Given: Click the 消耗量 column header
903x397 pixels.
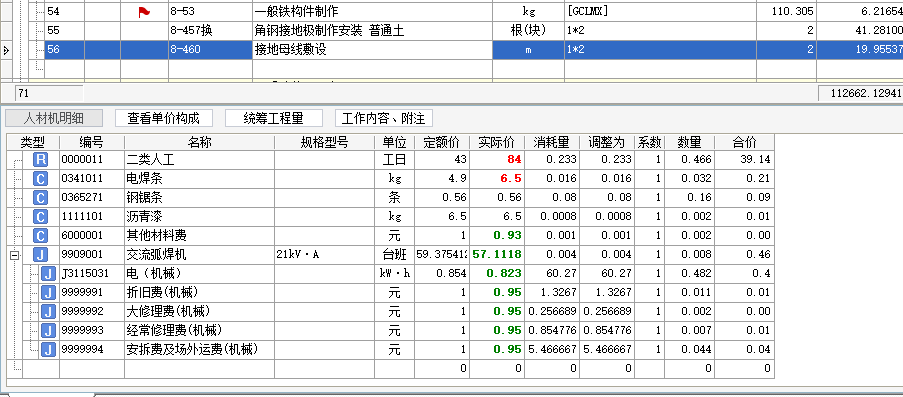Looking at the screenshot, I should 551,142.
